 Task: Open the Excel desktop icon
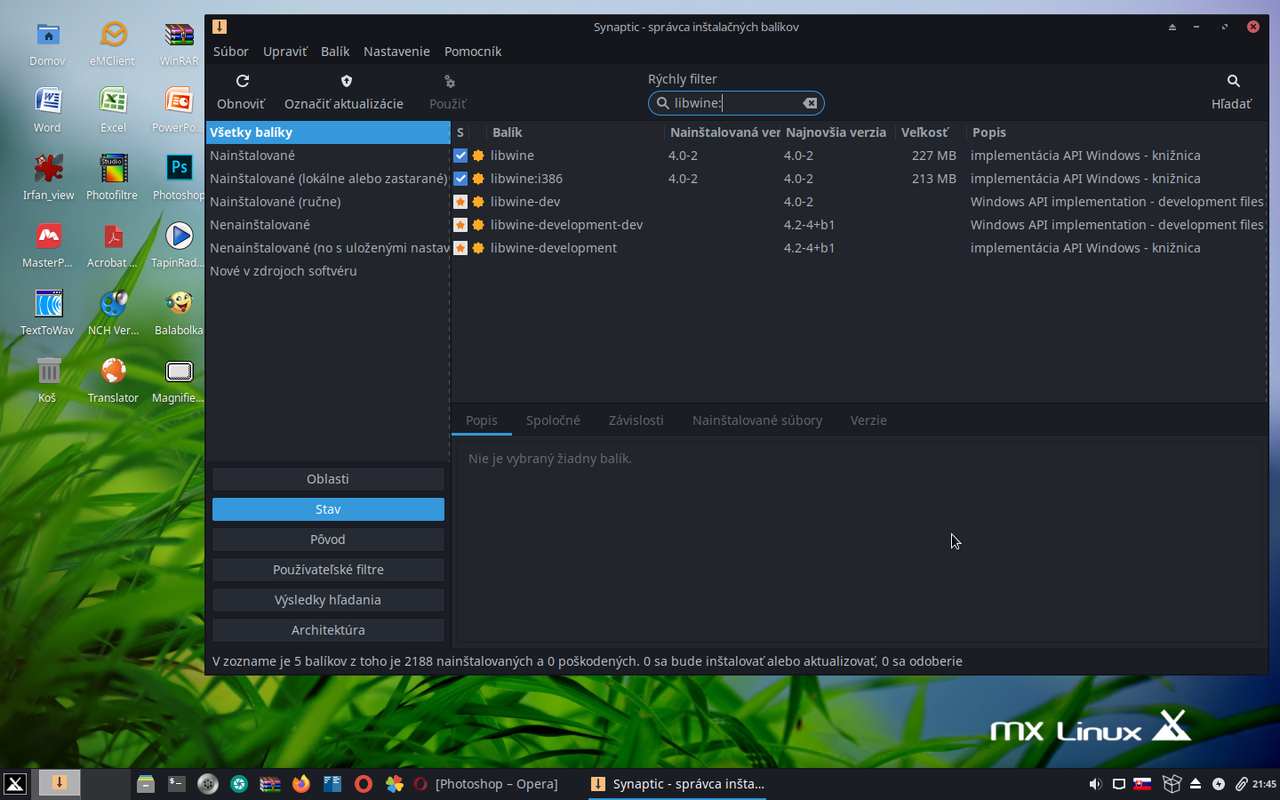click(x=113, y=110)
